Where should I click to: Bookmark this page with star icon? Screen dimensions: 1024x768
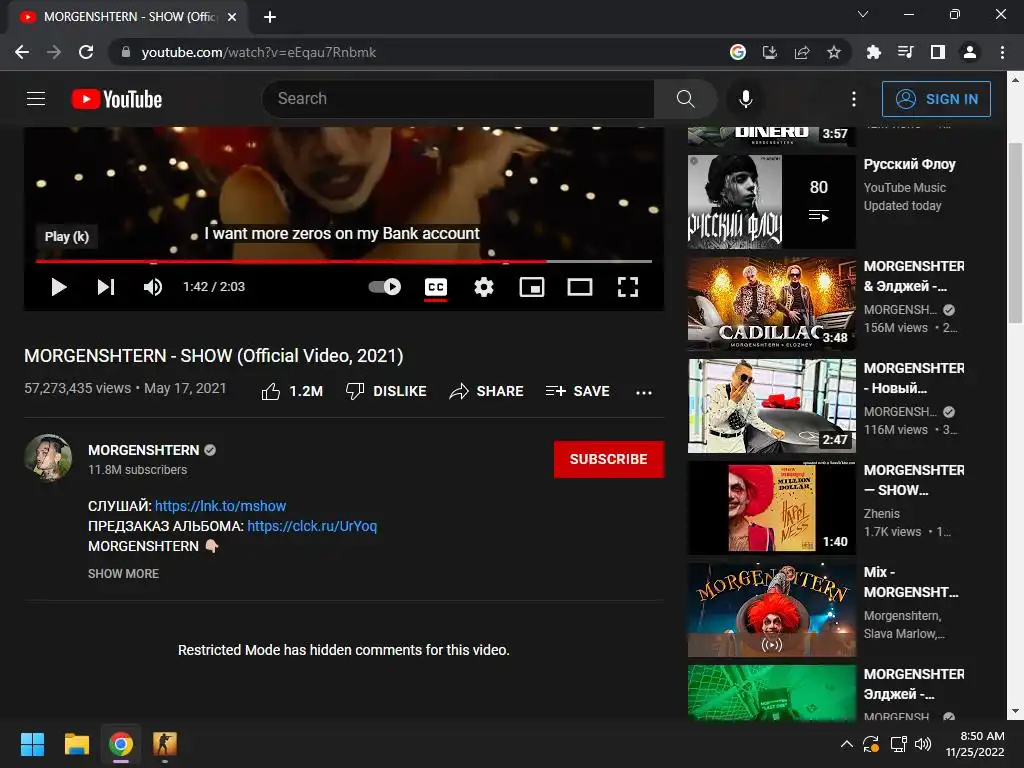834,52
